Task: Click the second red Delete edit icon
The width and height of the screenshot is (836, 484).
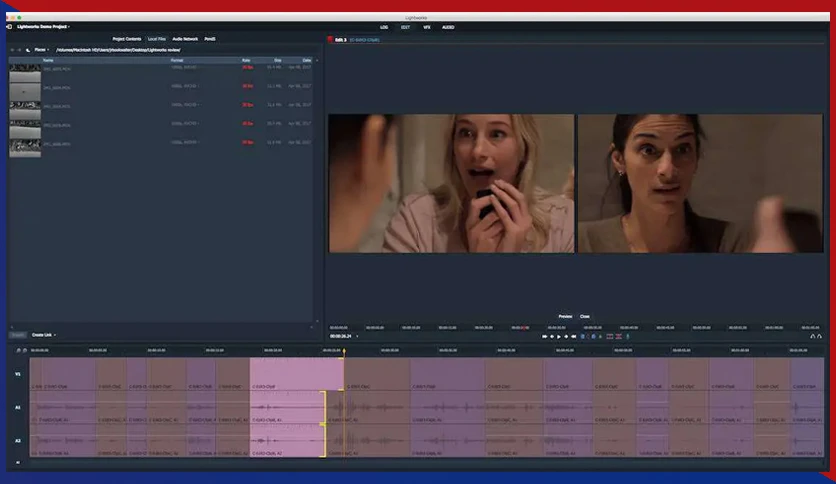Action: tap(618, 336)
